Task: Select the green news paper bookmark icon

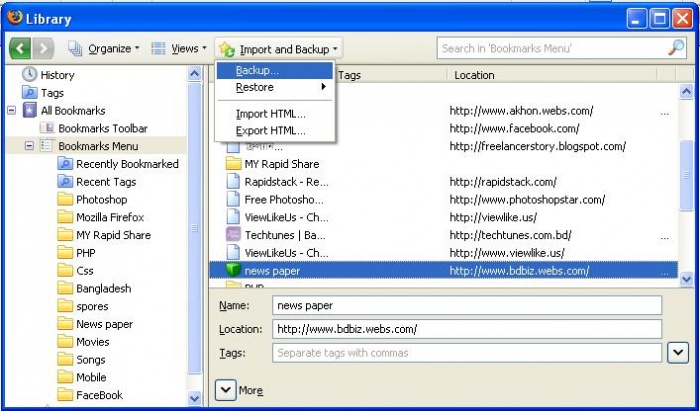Action: pyautogui.click(x=233, y=270)
